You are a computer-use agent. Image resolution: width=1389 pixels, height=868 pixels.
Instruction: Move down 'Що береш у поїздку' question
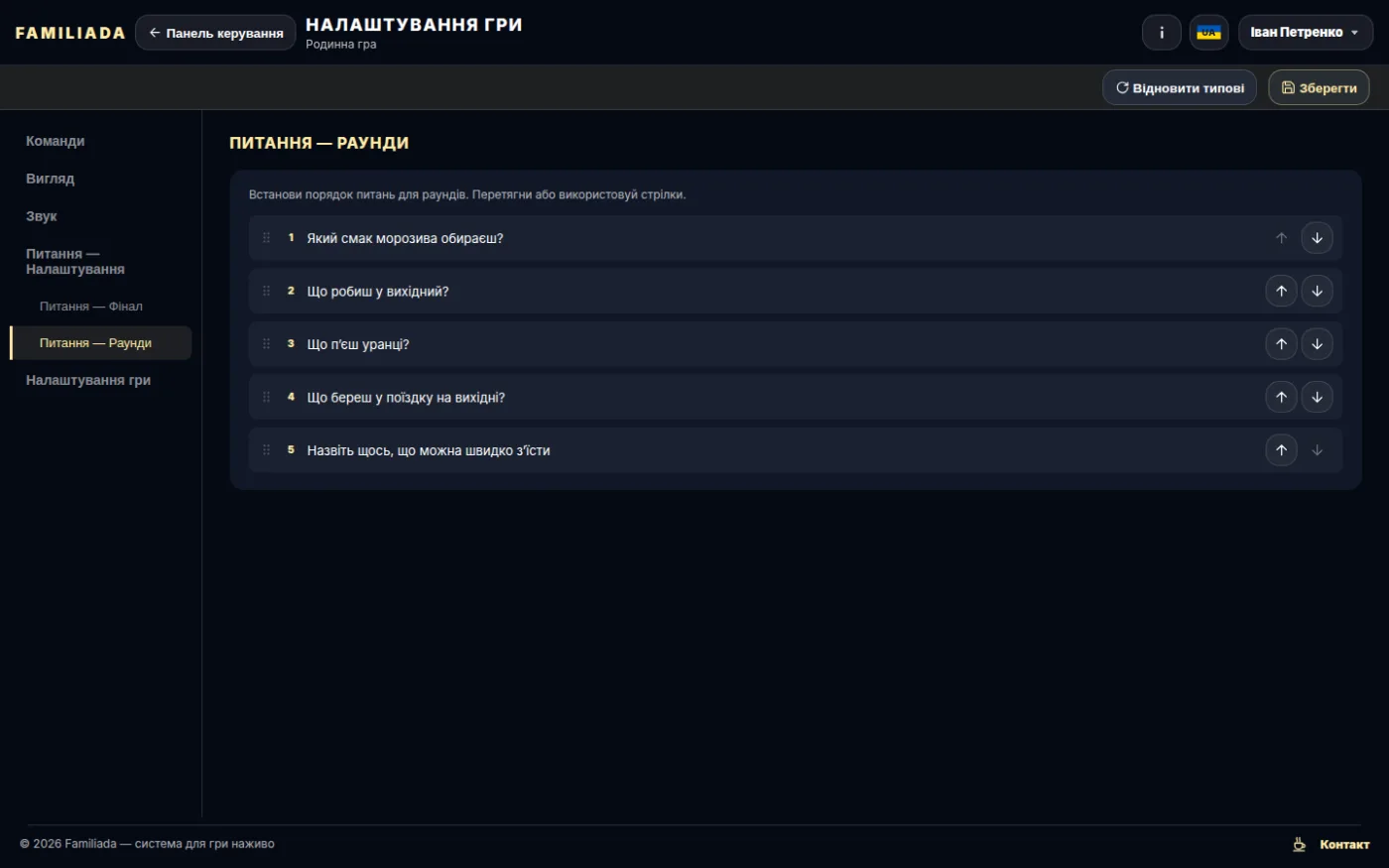click(x=1317, y=397)
